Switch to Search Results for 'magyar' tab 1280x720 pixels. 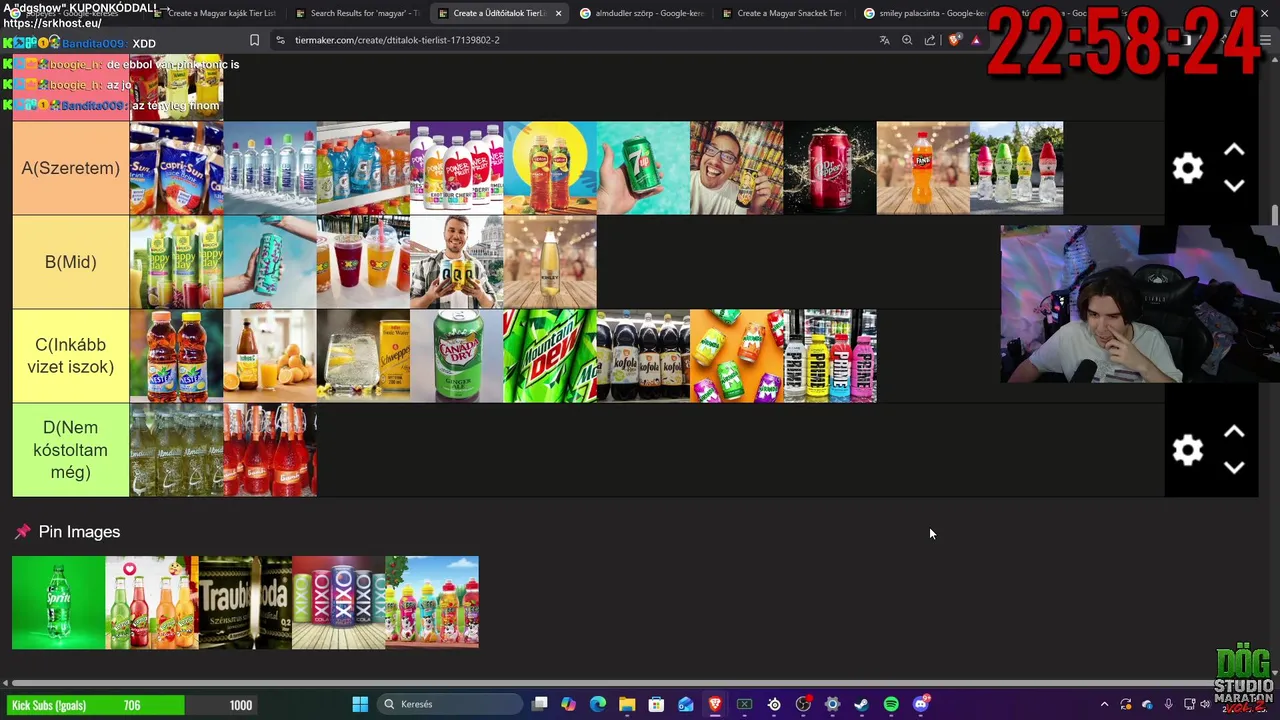click(357, 13)
